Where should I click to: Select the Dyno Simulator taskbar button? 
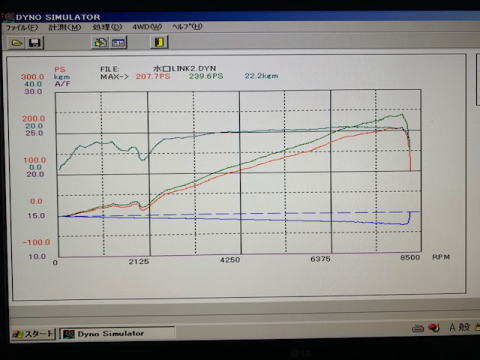[x=117, y=333]
